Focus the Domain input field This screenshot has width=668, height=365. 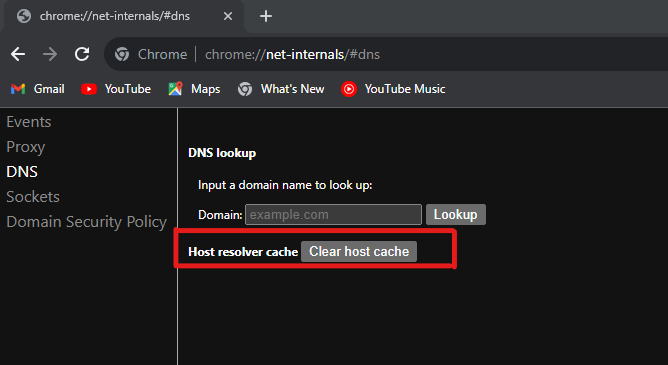pos(333,215)
